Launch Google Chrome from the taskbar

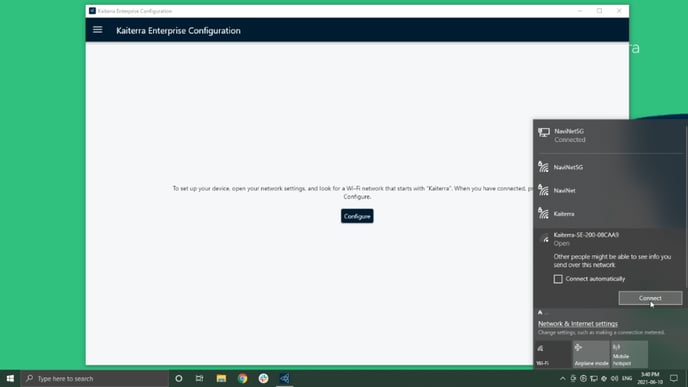pos(242,378)
